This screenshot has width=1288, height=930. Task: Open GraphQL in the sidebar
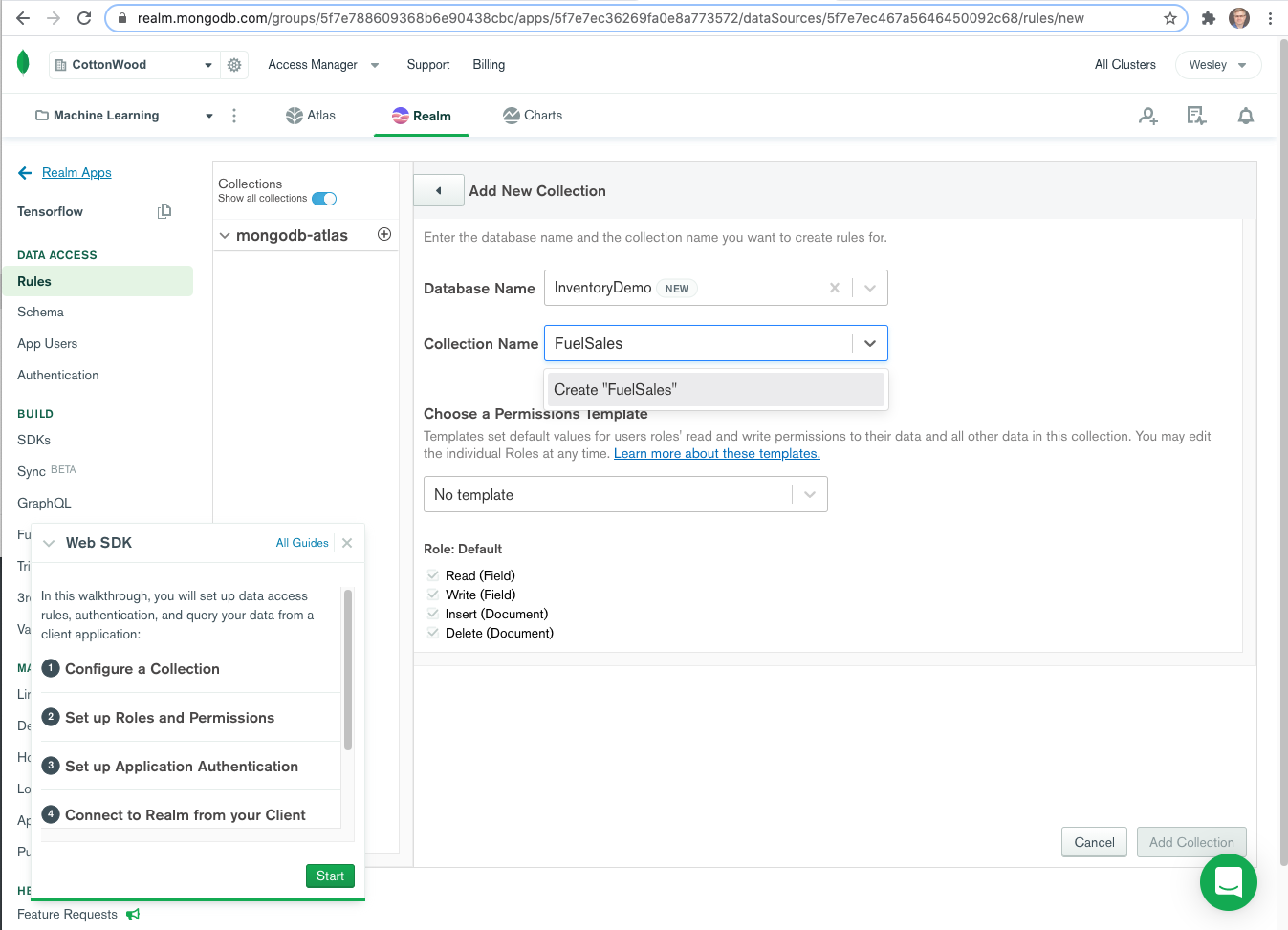click(44, 504)
